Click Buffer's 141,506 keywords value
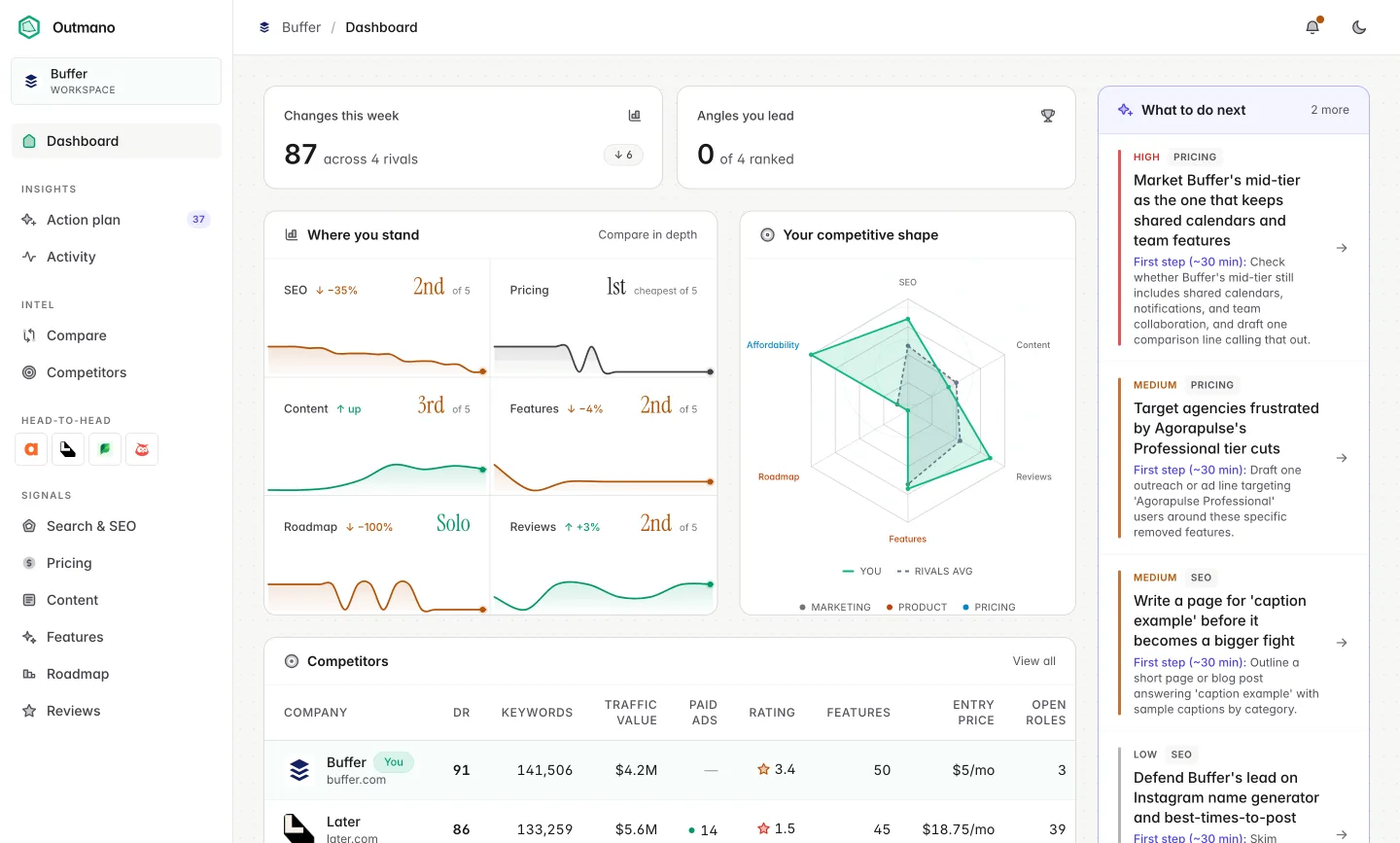The image size is (1400, 843). point(544,770)
